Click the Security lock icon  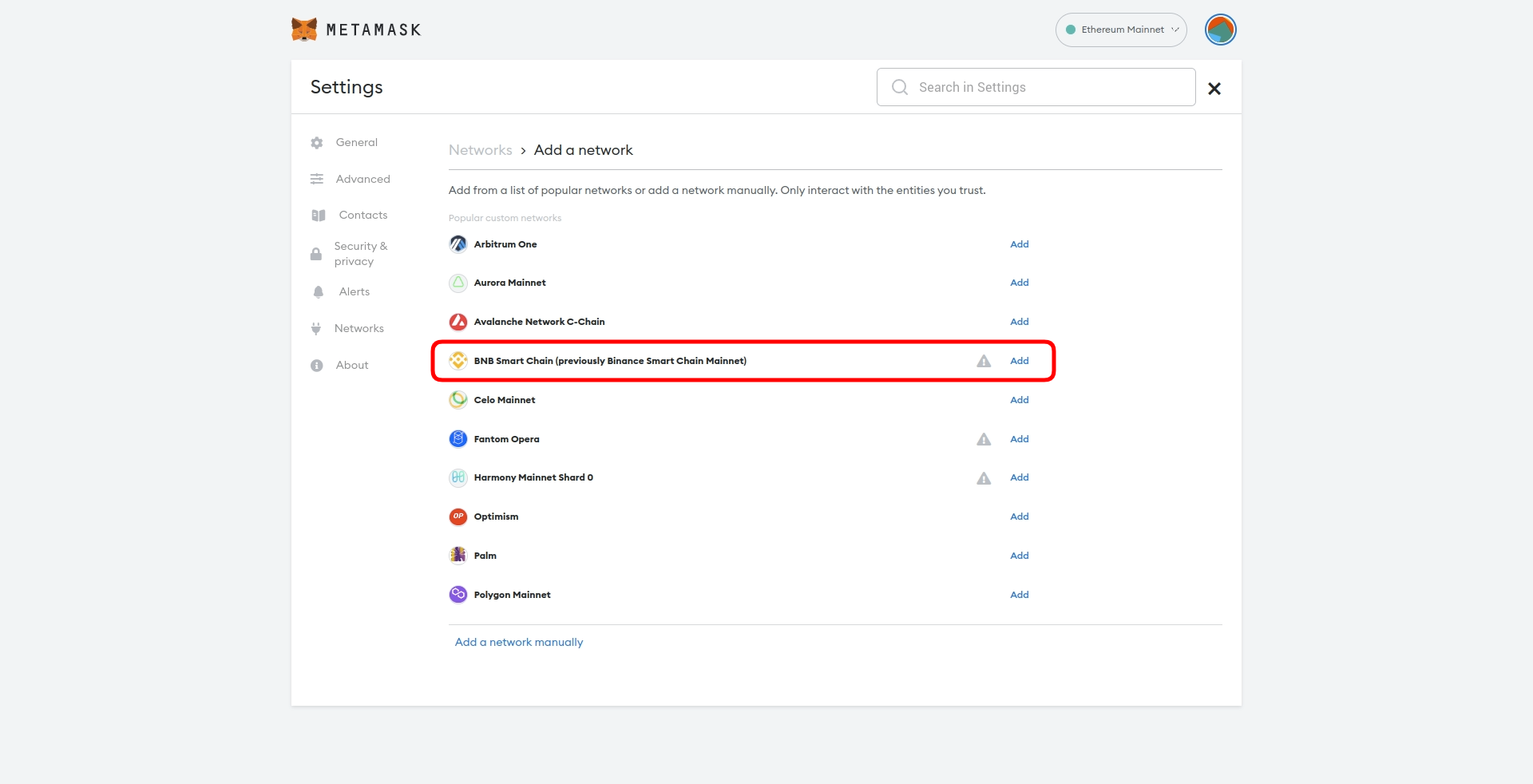point(316,254)
